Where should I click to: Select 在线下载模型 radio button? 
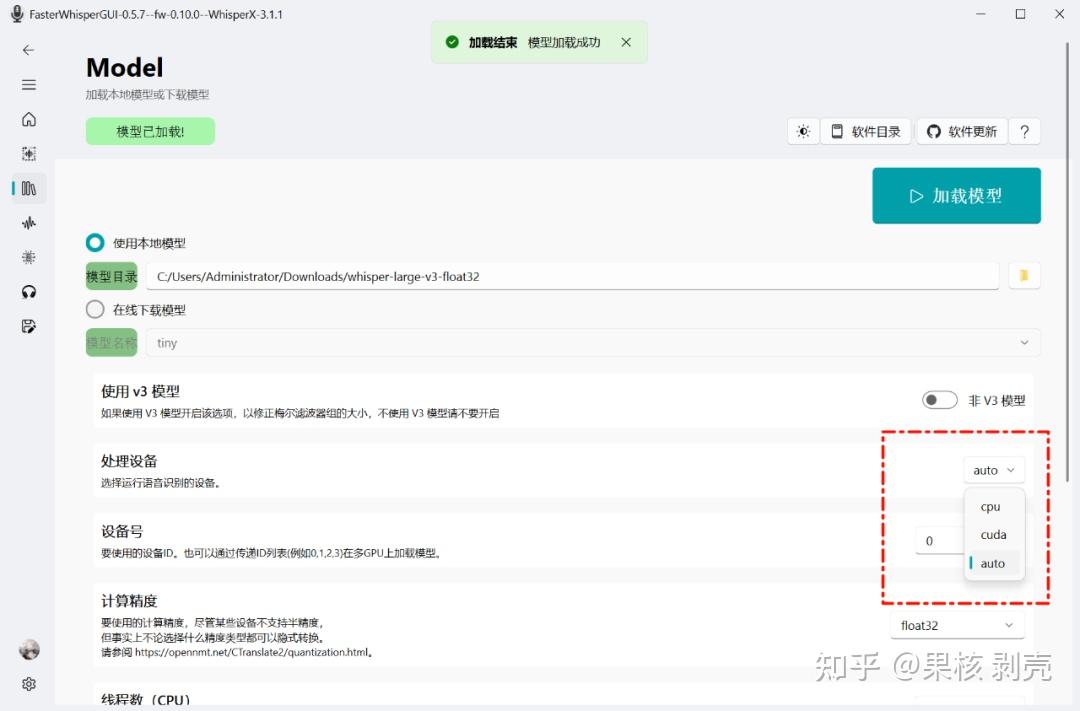[x=95, y=309]
